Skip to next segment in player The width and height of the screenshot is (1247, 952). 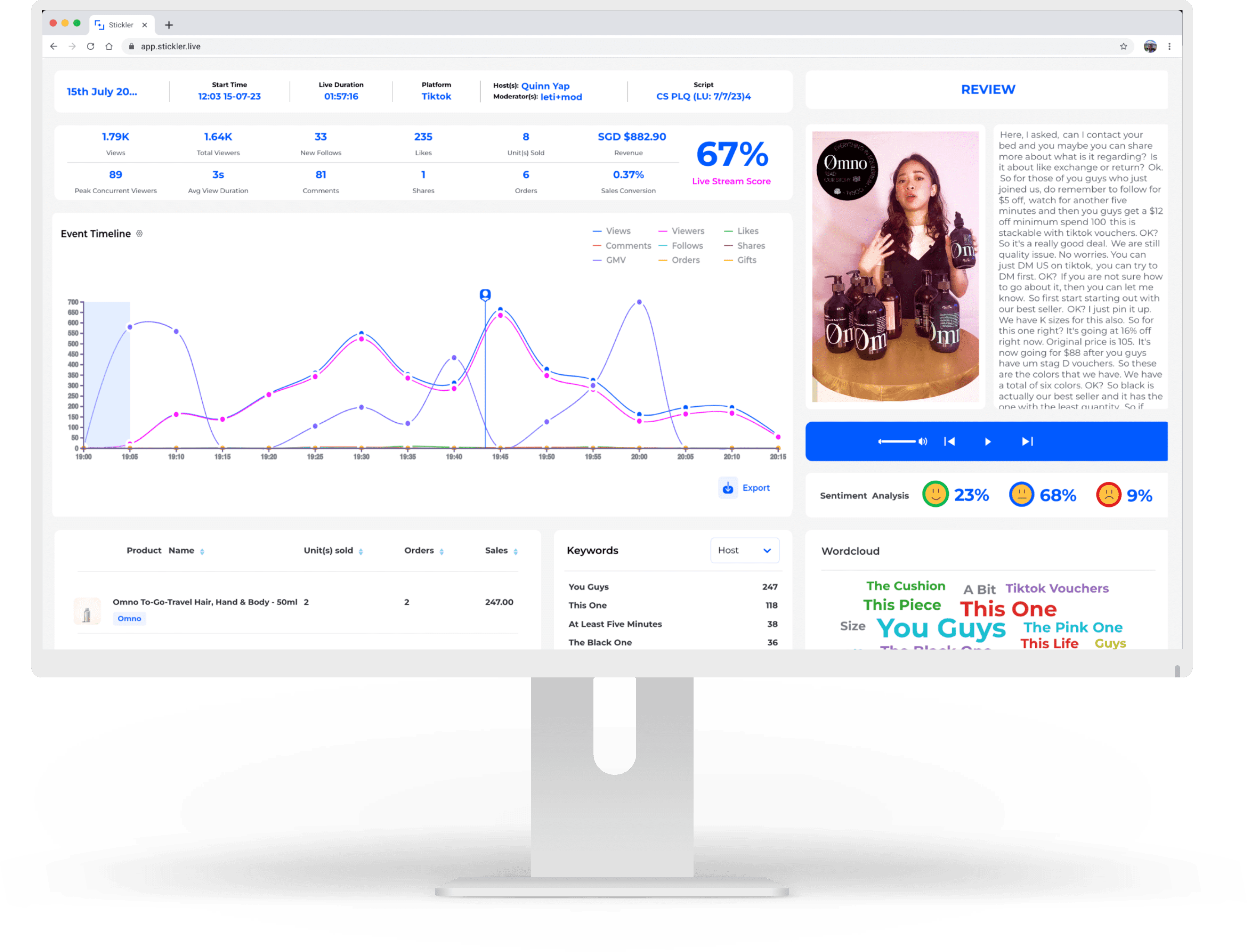(x=1027, y=441)
